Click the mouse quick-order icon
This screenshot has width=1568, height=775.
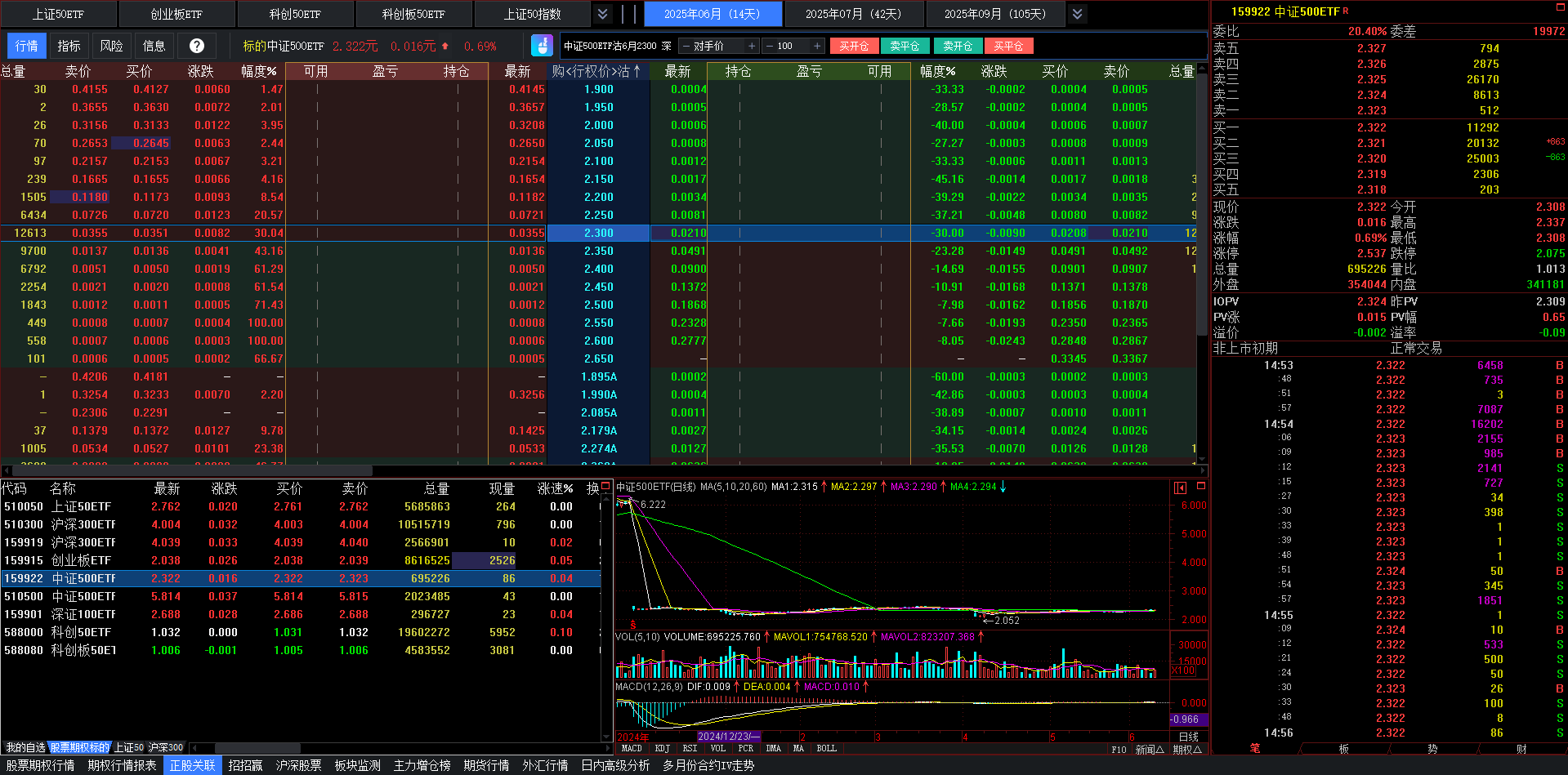542,47
